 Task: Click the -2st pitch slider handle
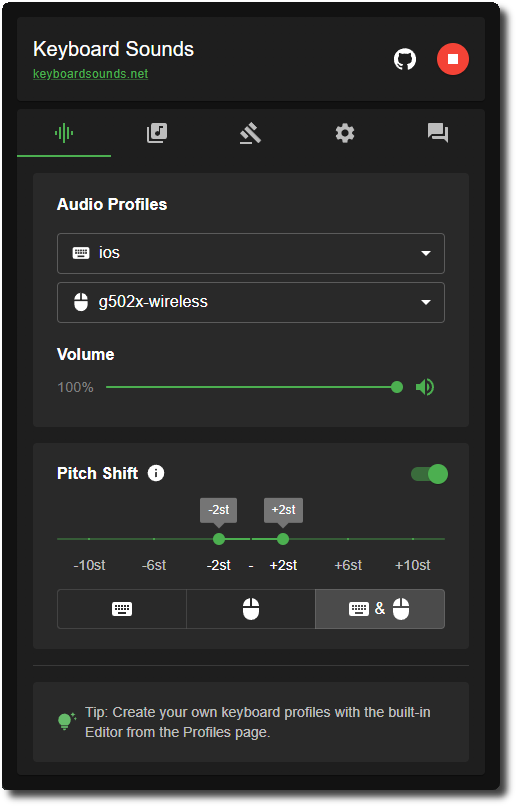tap(219, 539)
